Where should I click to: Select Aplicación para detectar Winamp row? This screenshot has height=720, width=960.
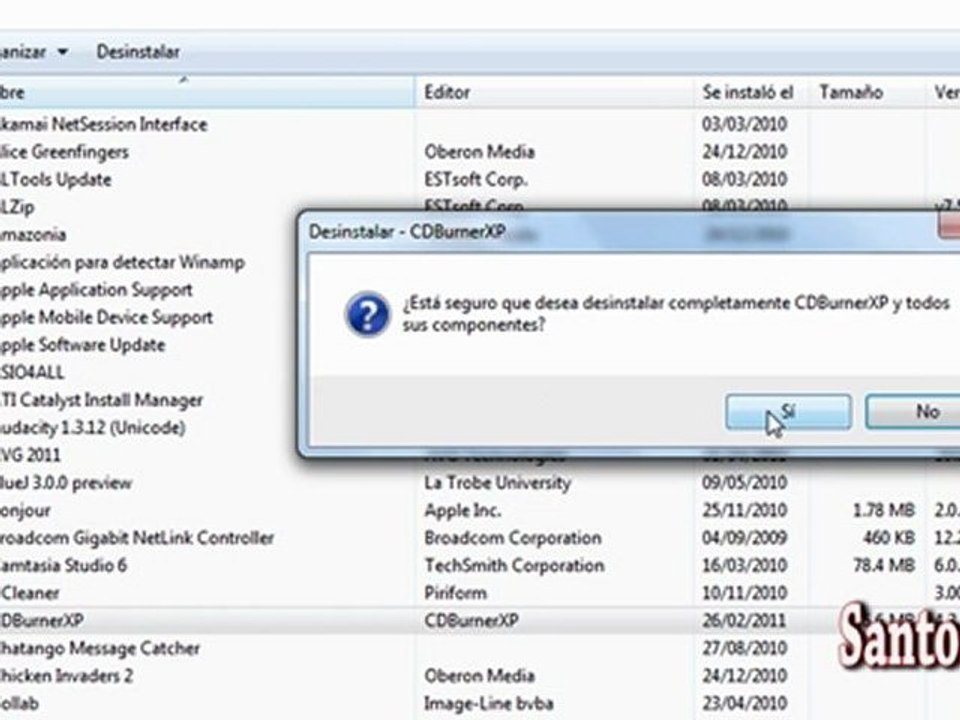(x=122, y=262)
